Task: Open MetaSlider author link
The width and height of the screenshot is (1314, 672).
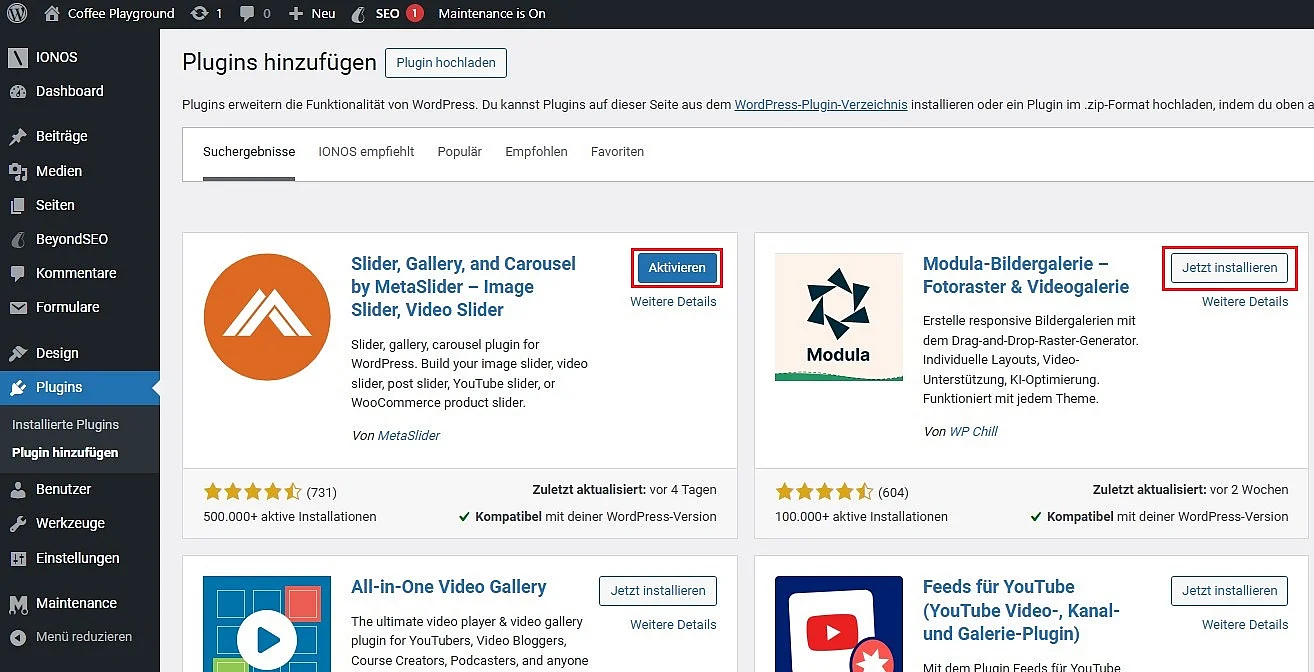Action: [408, 435]
